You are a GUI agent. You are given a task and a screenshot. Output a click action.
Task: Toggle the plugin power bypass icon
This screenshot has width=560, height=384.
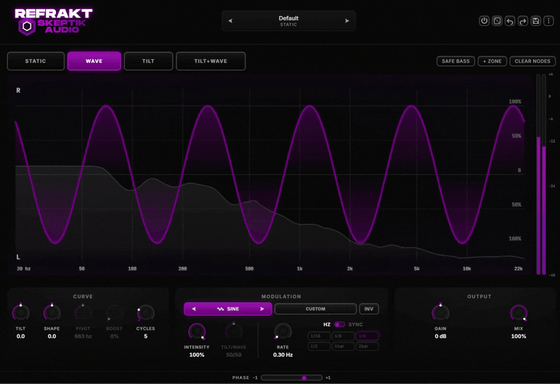(x=484, y=21)
